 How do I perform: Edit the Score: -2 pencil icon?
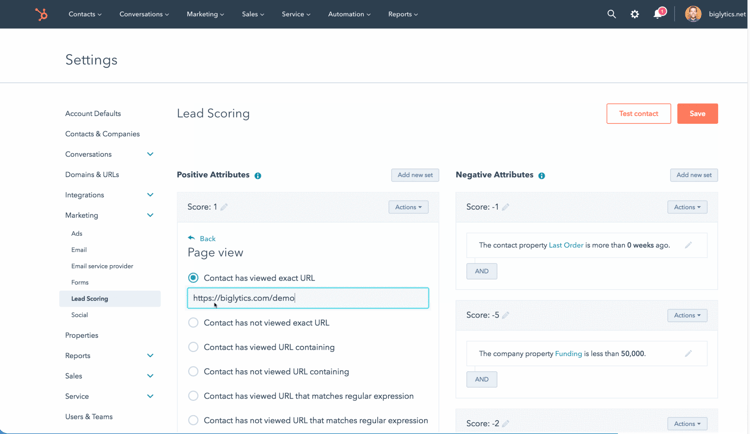click(506, 423)
